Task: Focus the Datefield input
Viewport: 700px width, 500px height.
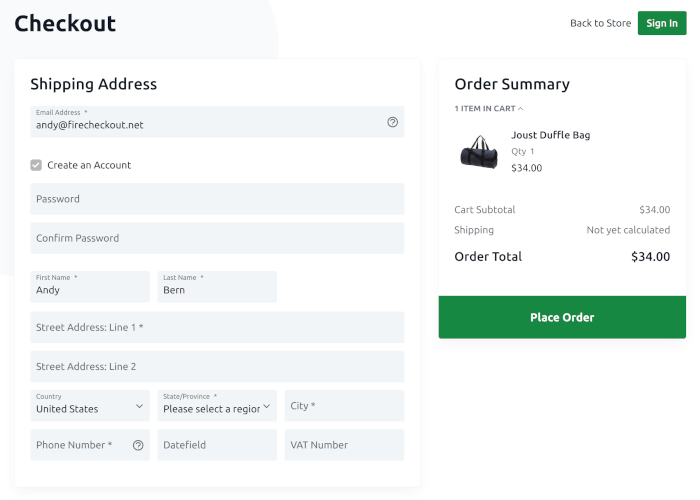Action: pos(217,445)
